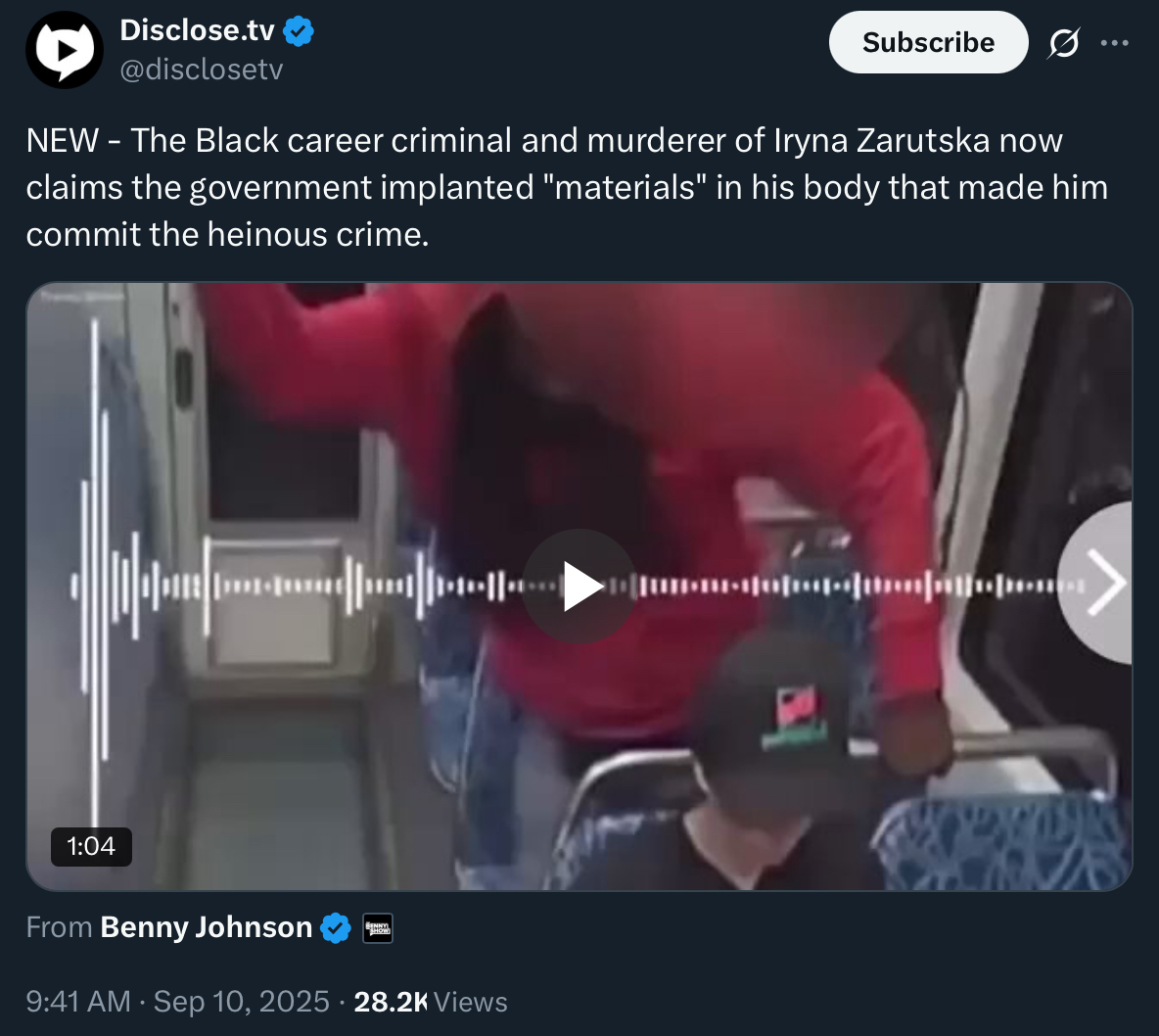The width and height of the screenshot is (1159, 1036).
Task: Click the Sep 10, 2025 date
Action: pos(241,1002)
